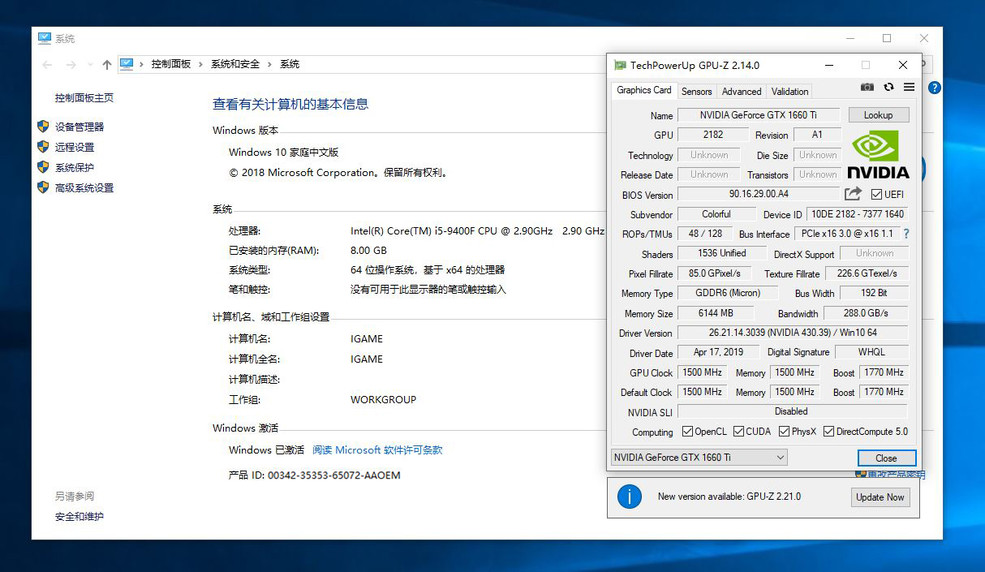Click the product ID text
This screenshot has height=572, width=985.
(314, 475)
